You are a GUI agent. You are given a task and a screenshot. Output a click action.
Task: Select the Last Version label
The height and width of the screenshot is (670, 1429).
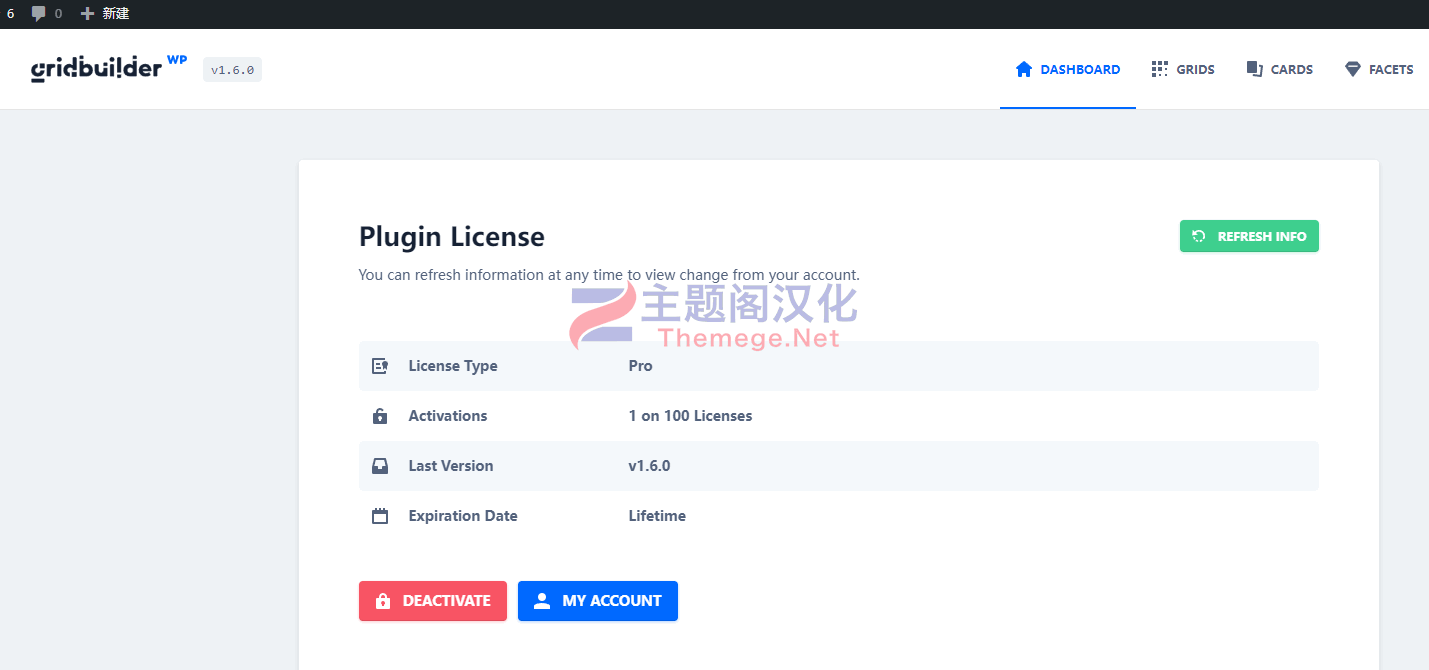point(451,466)
